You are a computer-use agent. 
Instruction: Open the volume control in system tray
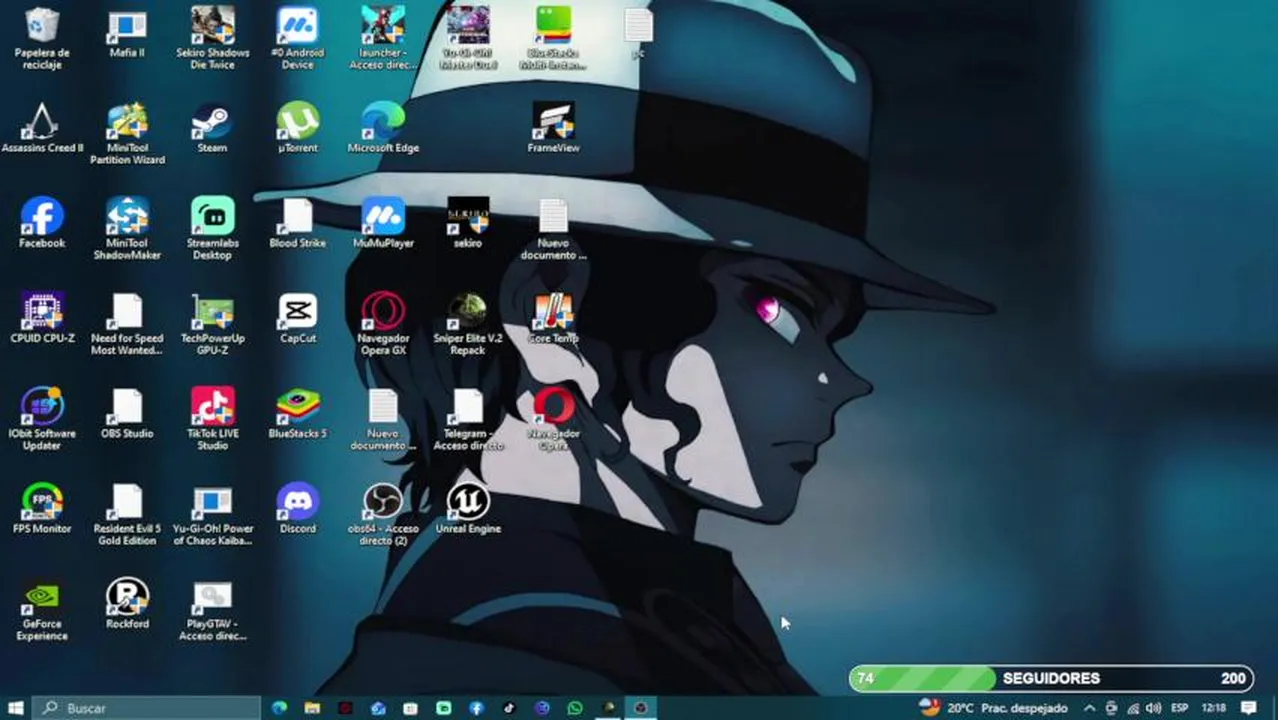[1154, 708]
